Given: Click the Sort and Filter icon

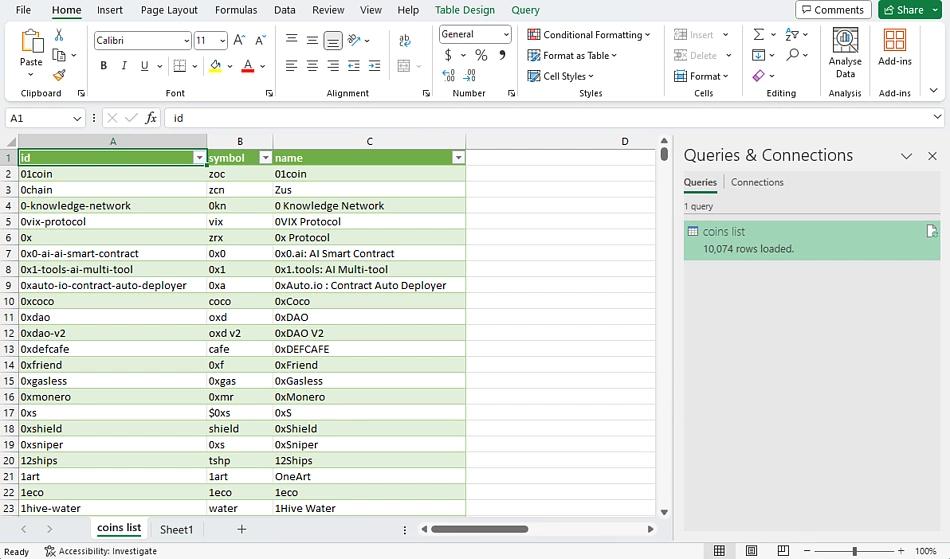Looking at the screenshot, I should coord(791,35).
